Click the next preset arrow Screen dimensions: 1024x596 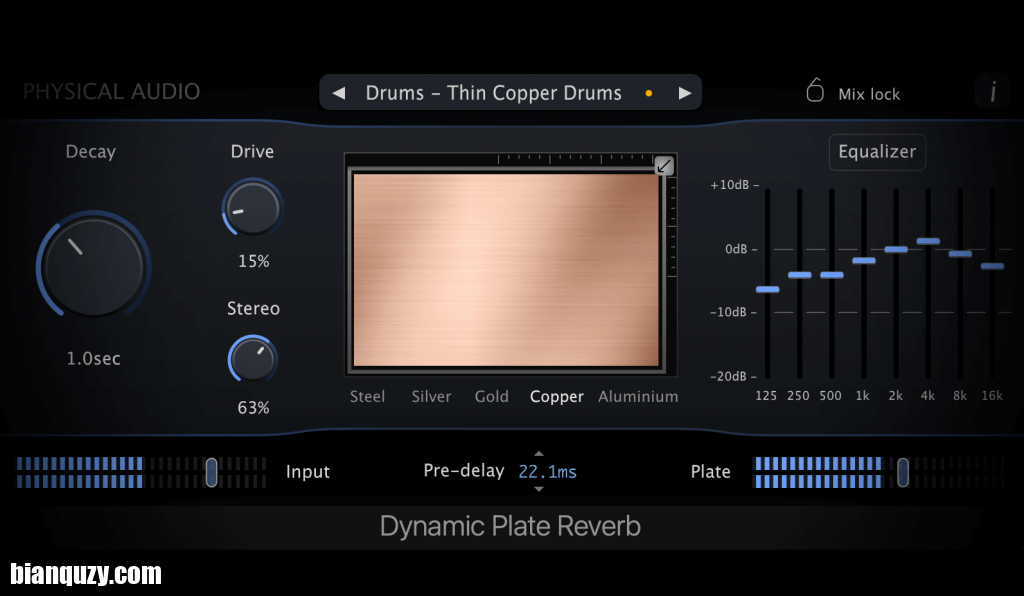point(685,92)
